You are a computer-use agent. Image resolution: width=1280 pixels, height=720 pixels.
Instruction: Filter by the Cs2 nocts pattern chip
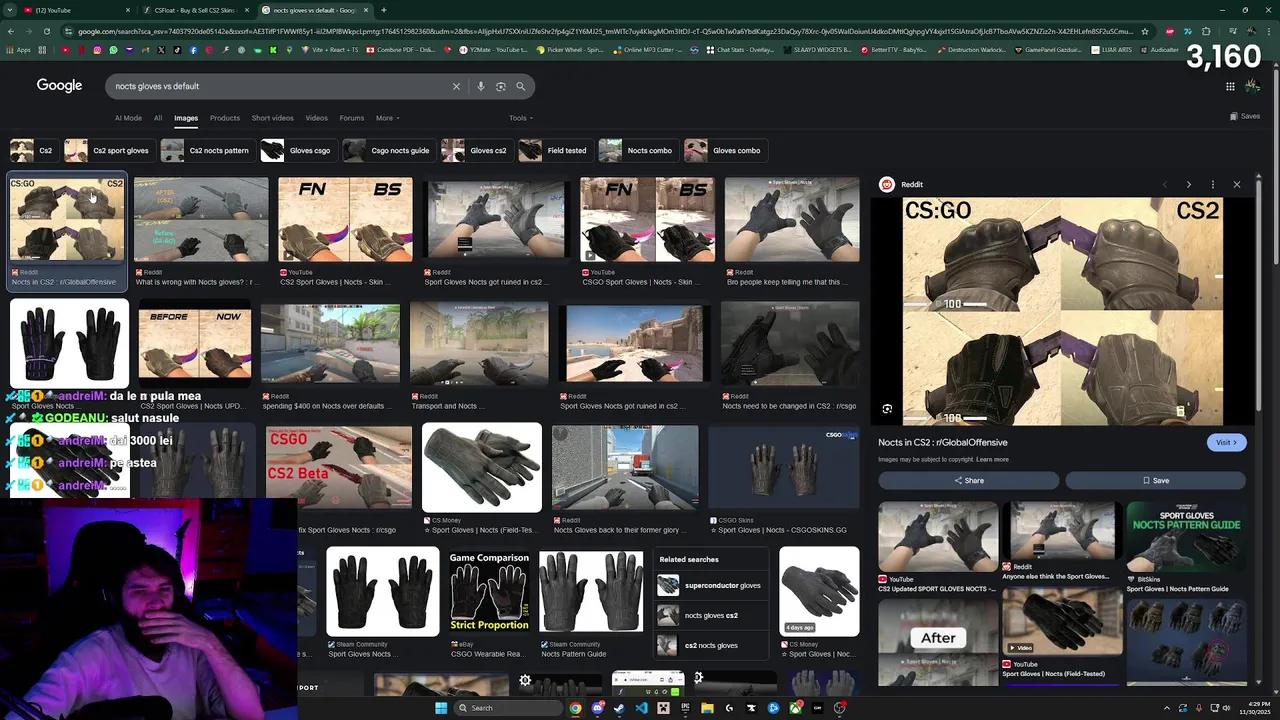coord(206,150)
